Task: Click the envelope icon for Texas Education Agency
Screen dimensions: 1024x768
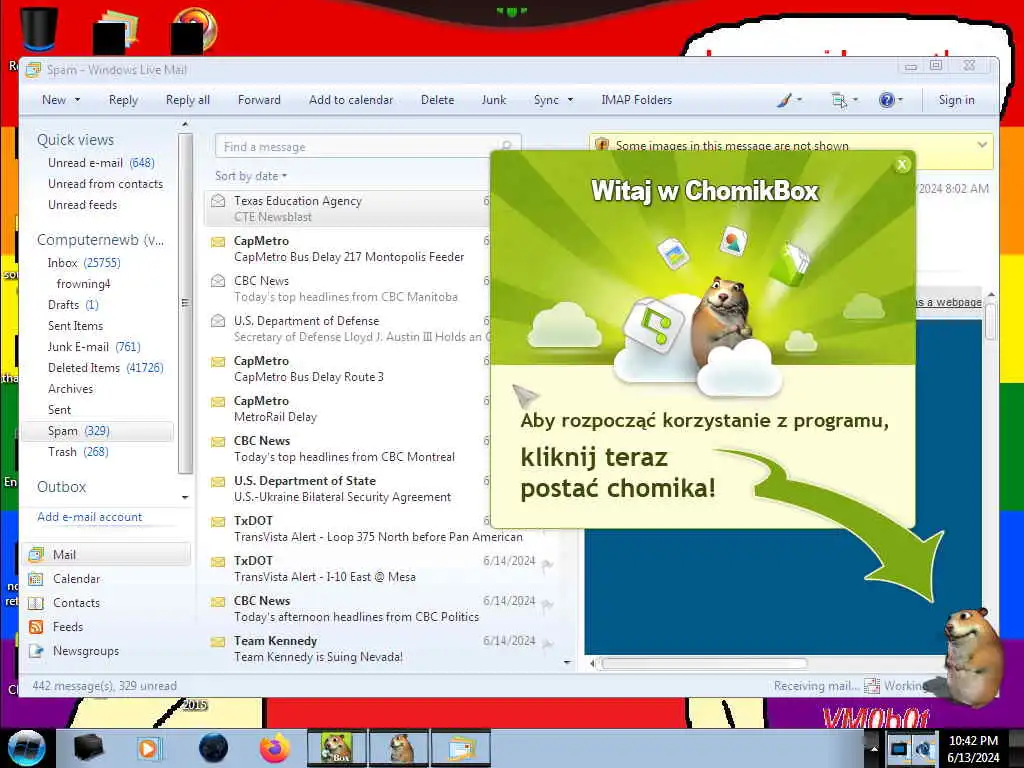Action: 218,201
